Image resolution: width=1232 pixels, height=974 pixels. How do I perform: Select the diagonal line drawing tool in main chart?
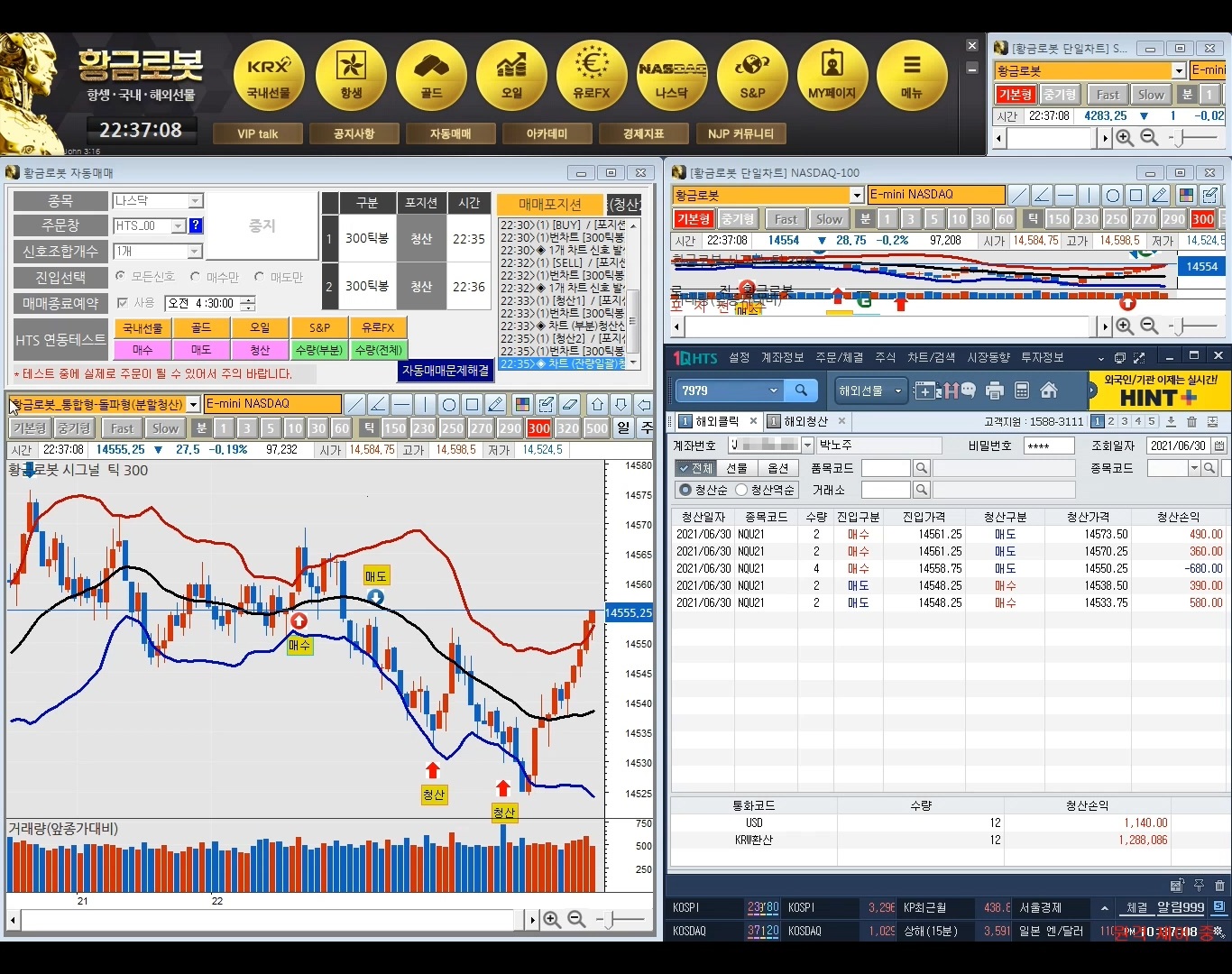(x=355, y=404)
